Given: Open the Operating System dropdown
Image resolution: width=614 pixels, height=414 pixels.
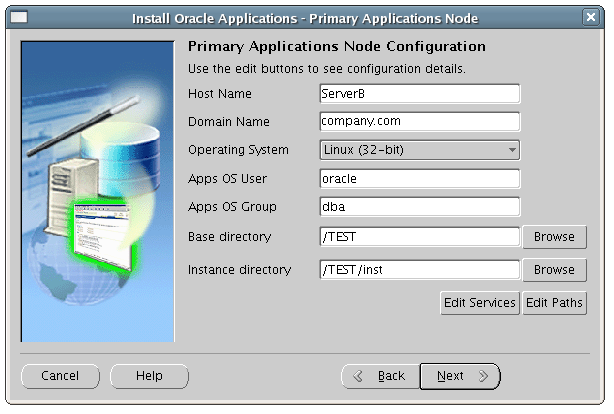Looking at the screenshot, I should tap(420, 150).
